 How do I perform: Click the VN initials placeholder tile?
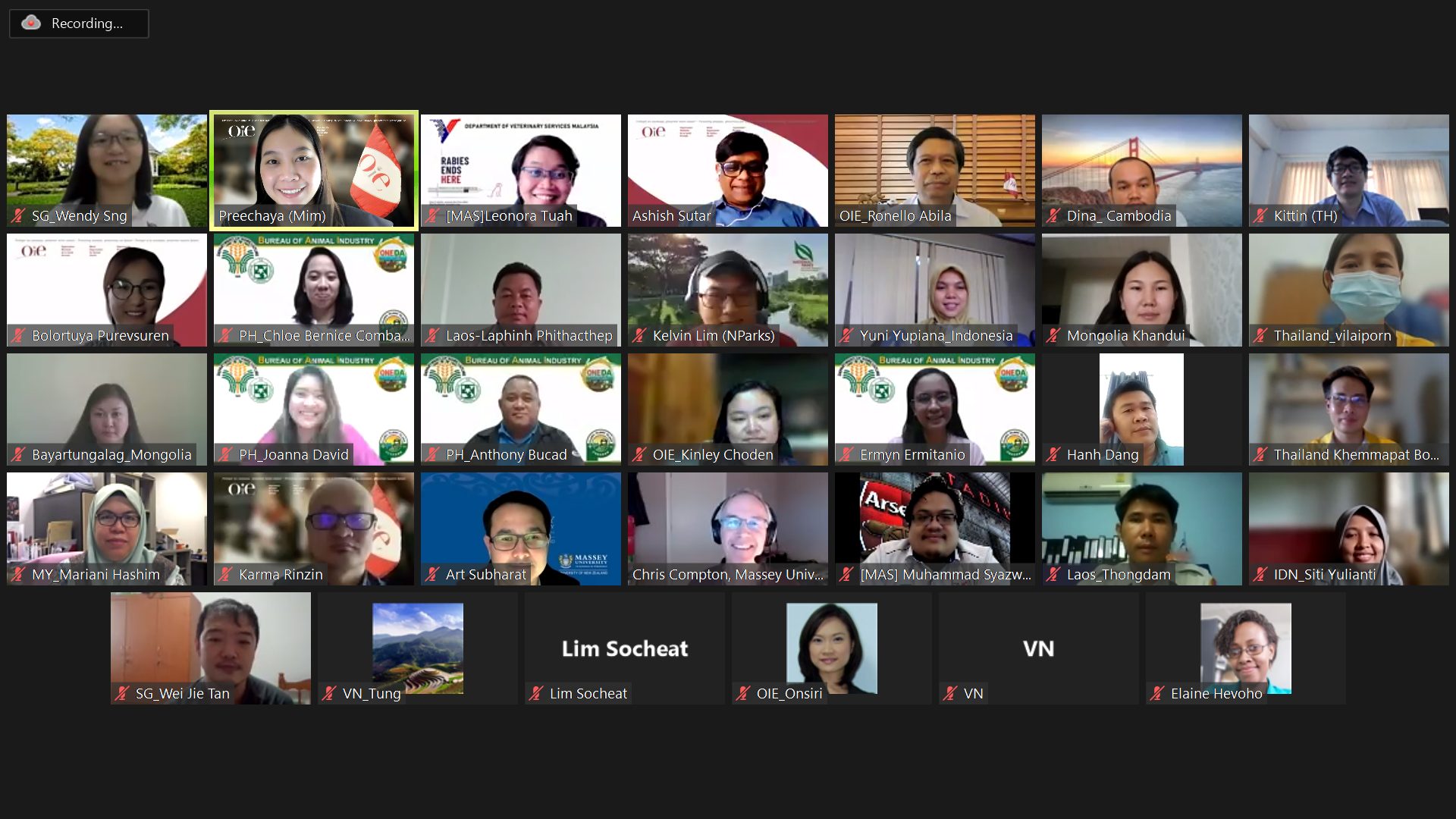coord(1038,648)
